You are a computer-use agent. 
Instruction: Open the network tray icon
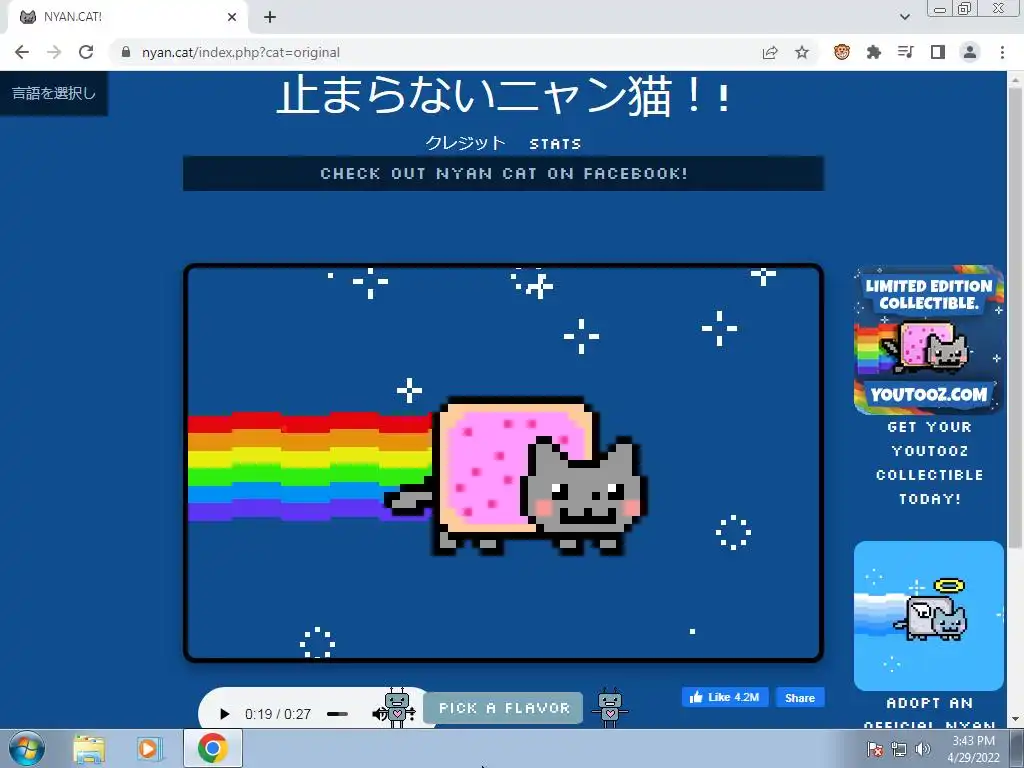[899, 749]
